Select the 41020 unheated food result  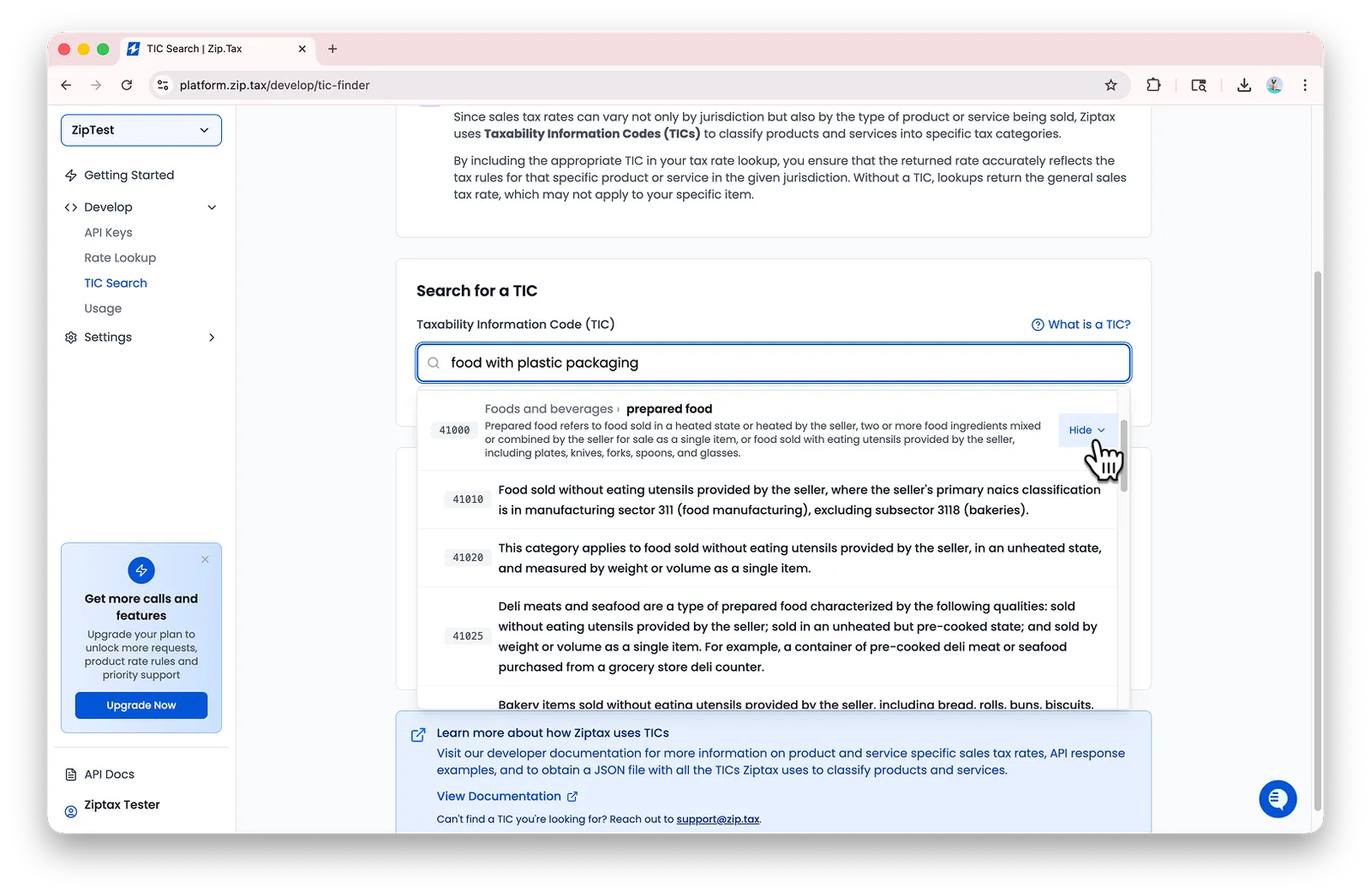click(x=768, y=558)
